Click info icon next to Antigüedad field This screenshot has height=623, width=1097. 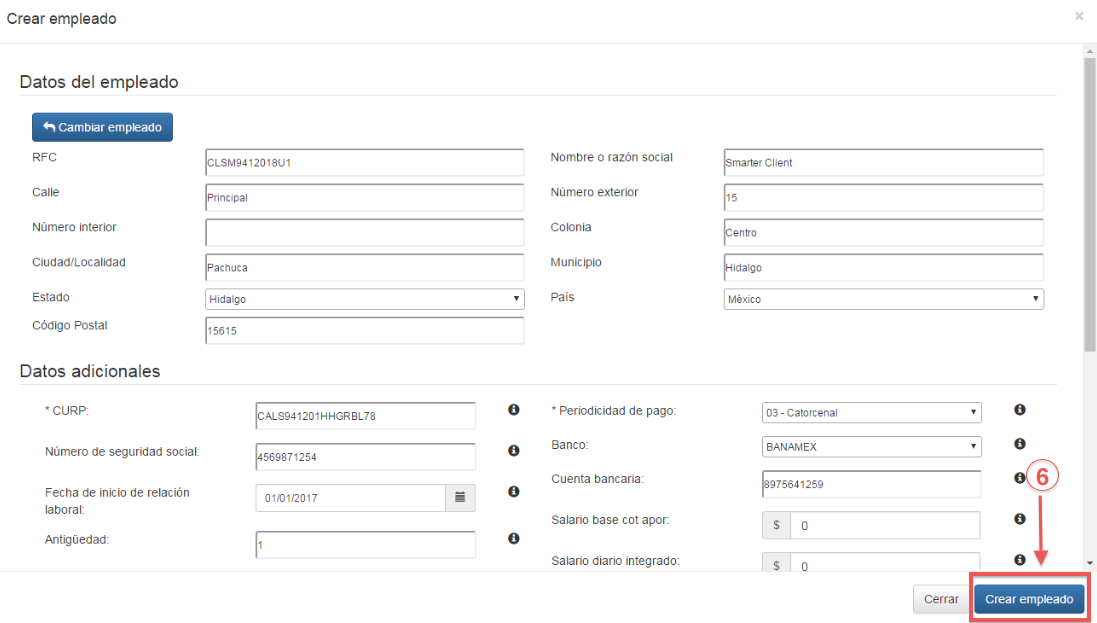[514, 538]
